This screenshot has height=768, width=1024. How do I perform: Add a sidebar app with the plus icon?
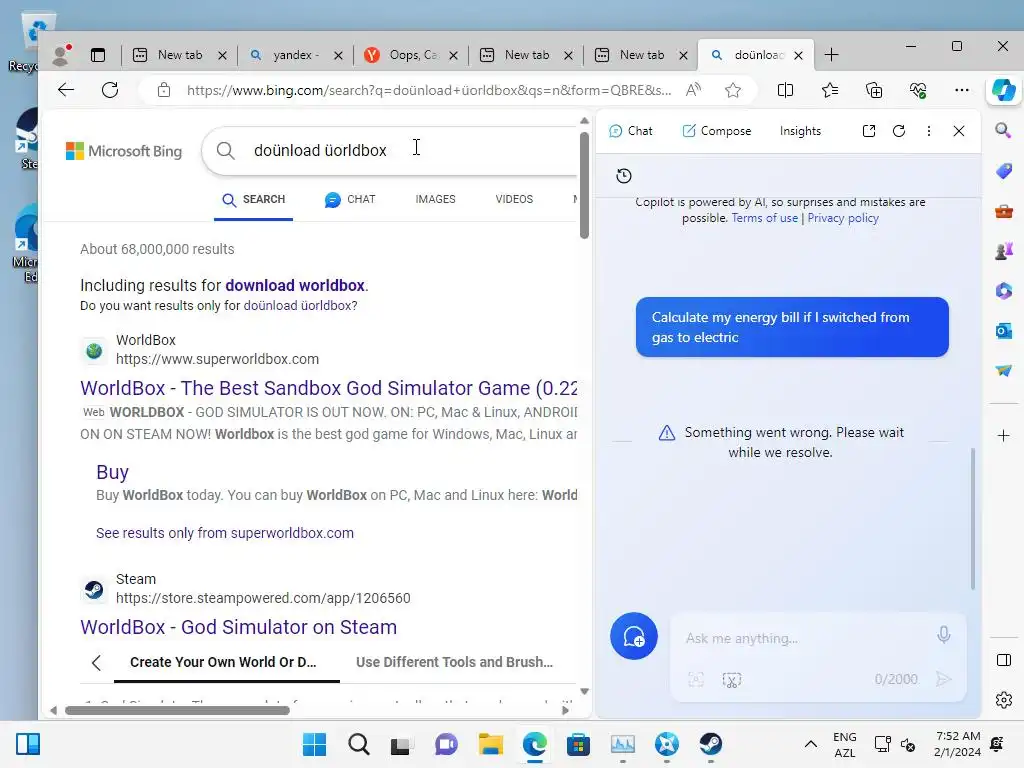point(1004,436)
